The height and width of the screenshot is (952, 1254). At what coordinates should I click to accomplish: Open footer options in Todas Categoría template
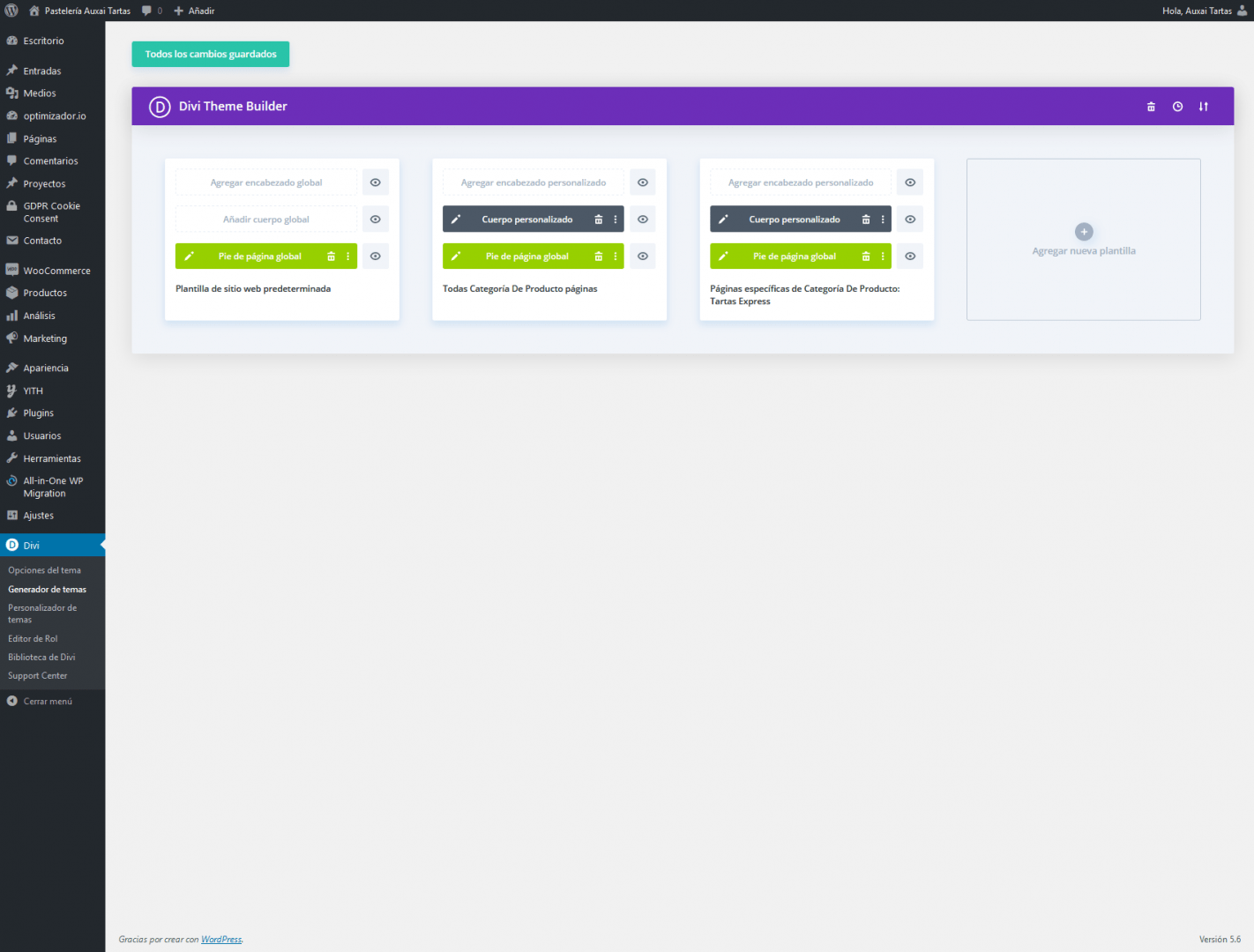point(616,257)
